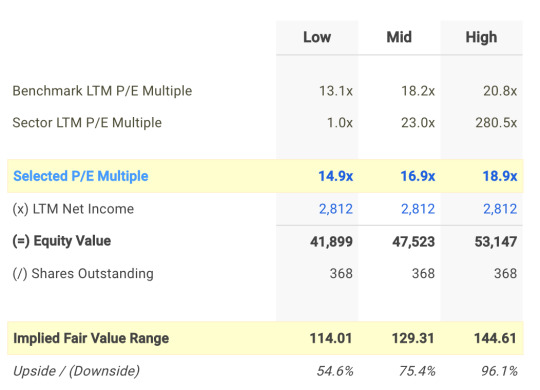This screenshot has height=390, width=540.
Task: Select the Sector LTM P/E Multiple row label
Action: (x=87, y=123)
